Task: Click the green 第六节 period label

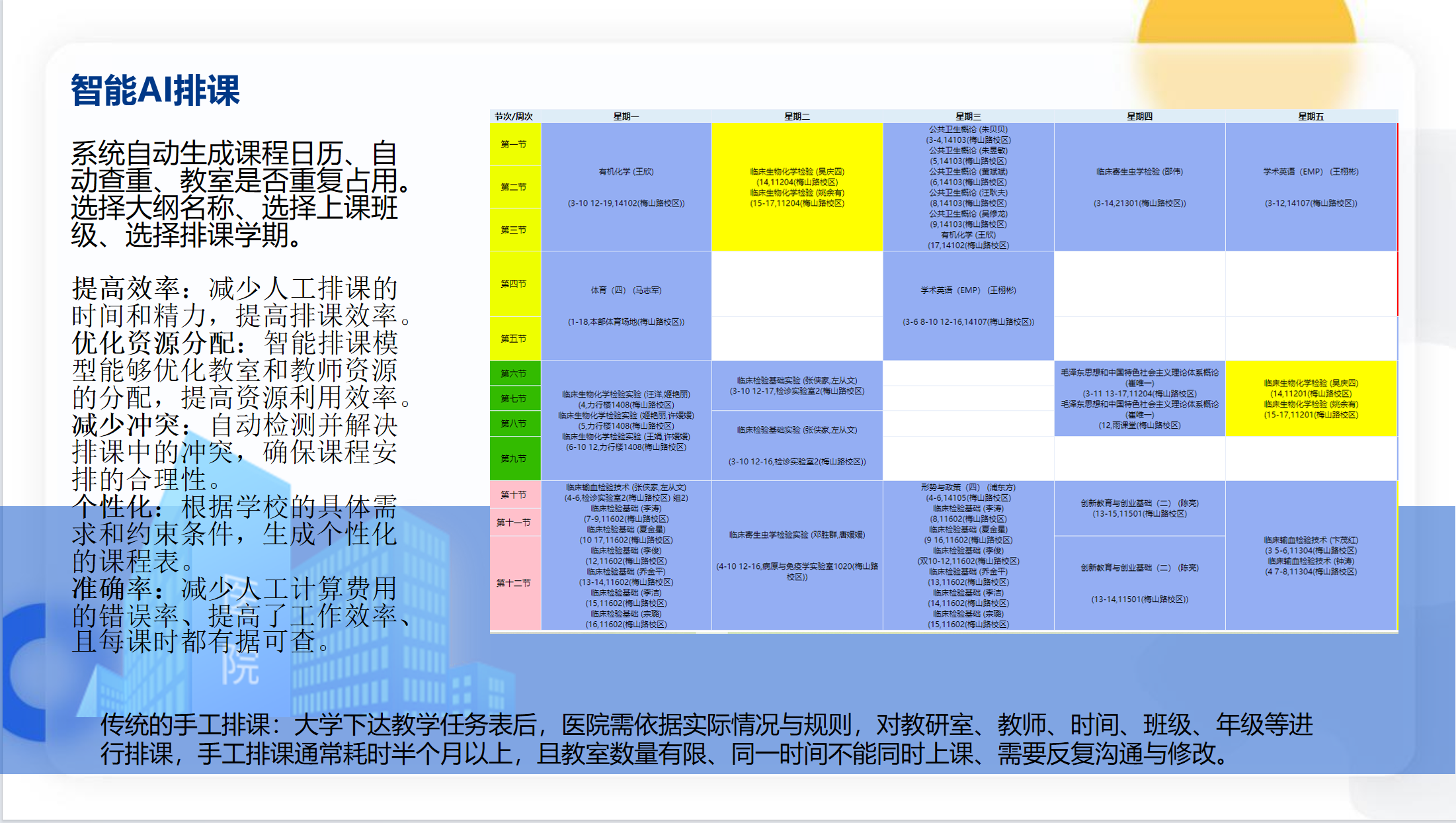Action: (x=514, y=374)
